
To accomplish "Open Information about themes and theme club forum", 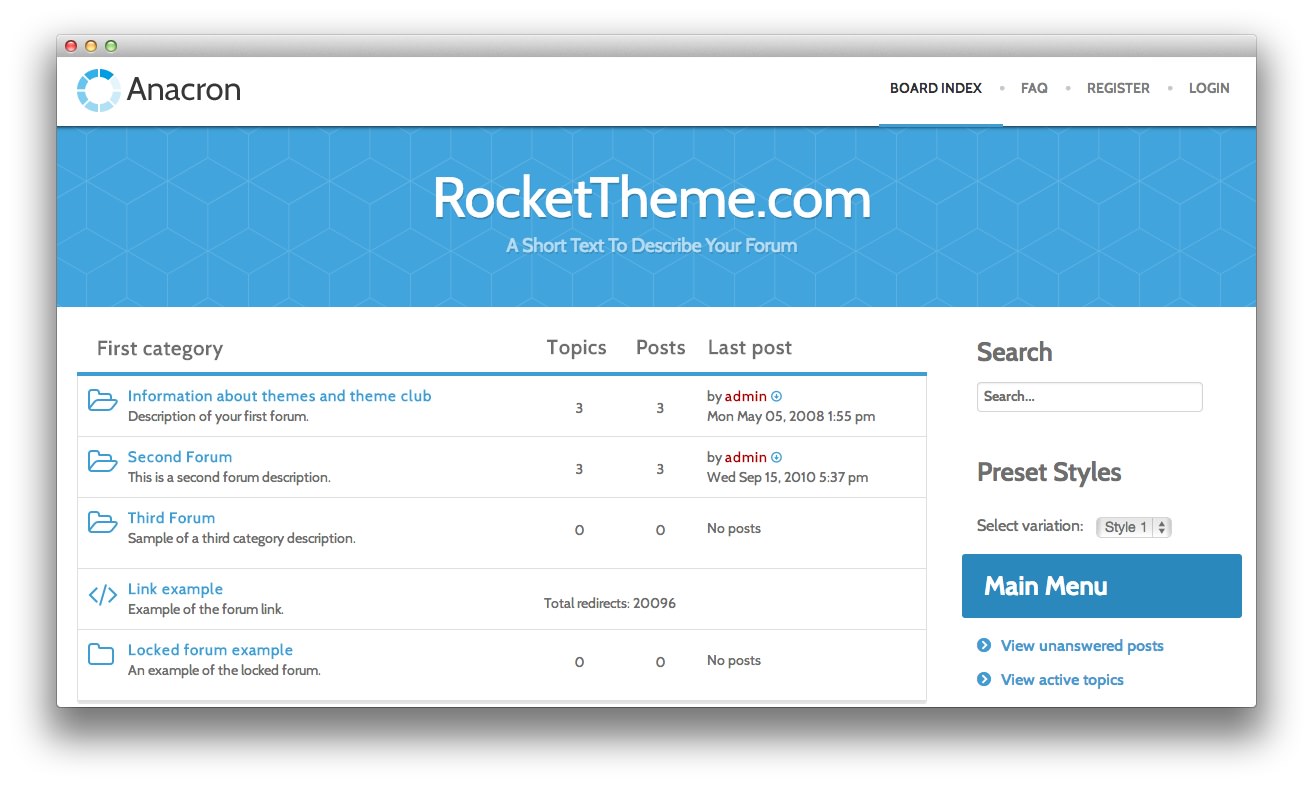I will (x=279, y=396).
